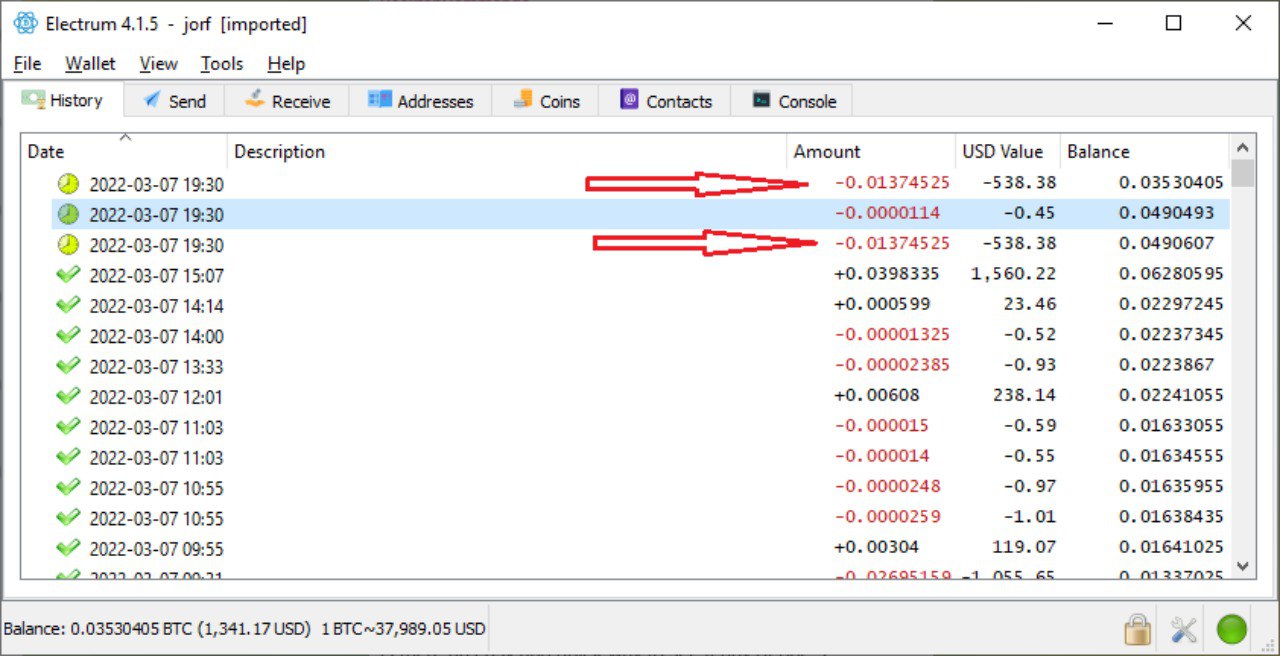The image size is (1280, 656).
Task: Click the checkmark icon on the 14:00 transaction
Action: (68, 335)
